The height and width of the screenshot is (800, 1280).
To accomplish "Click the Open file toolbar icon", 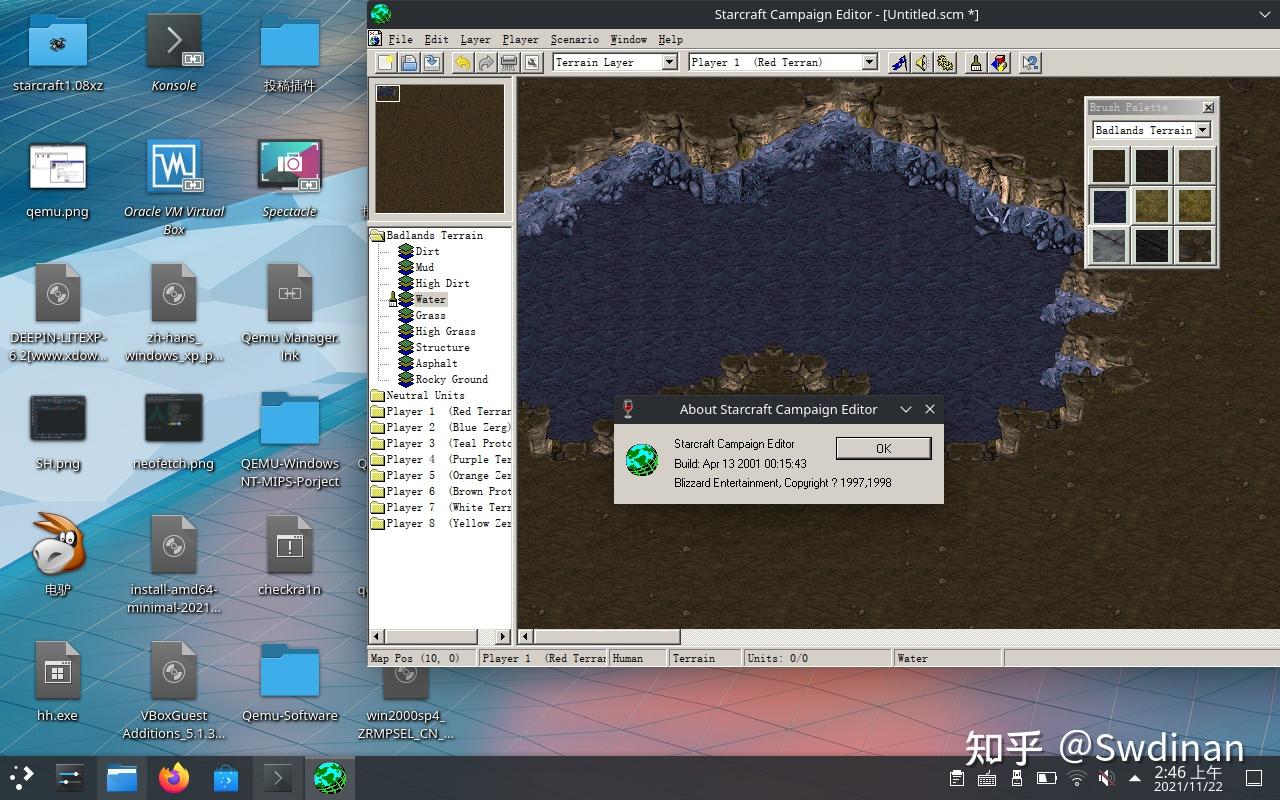I will point(409,62).
